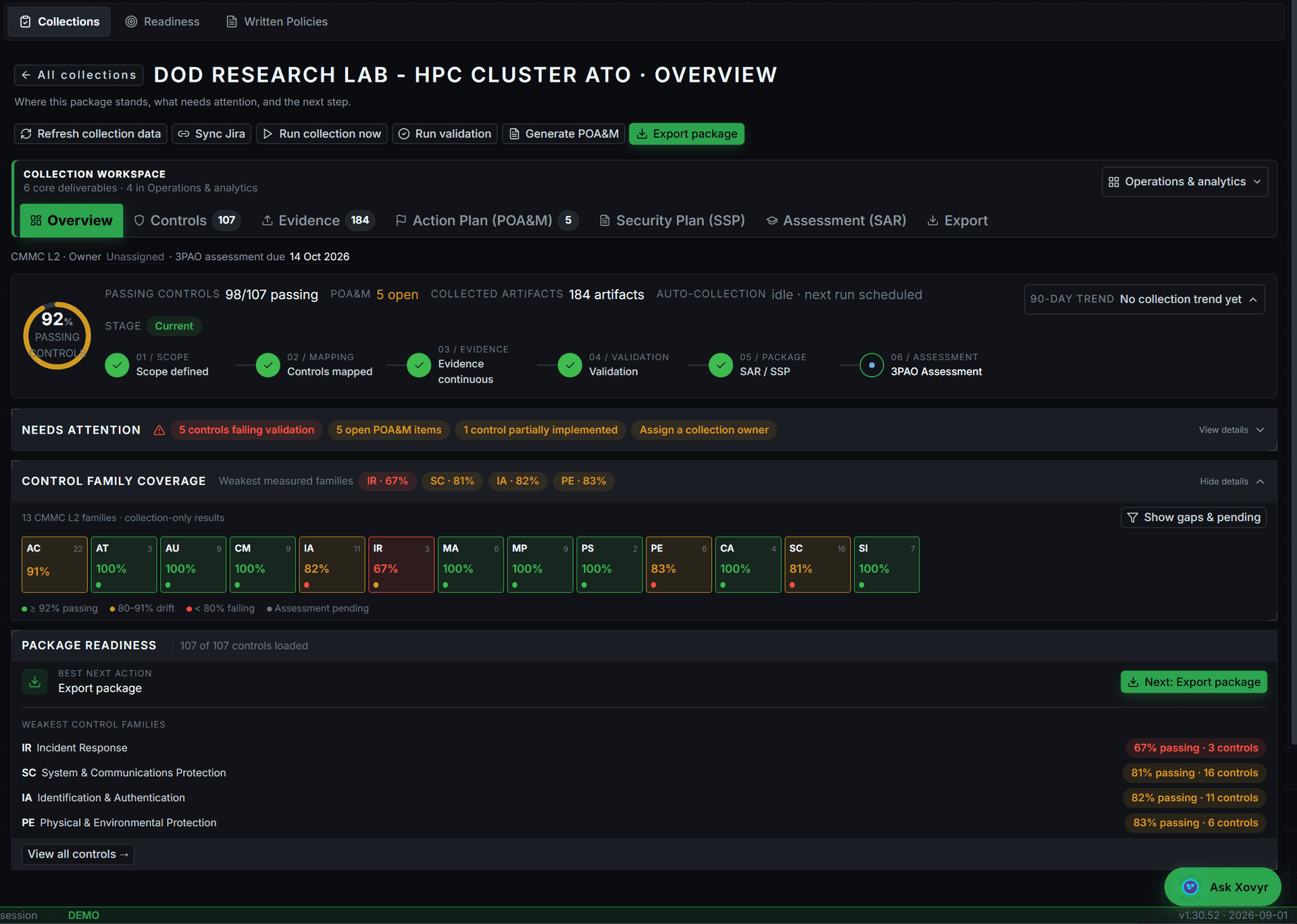1297x924 pixels.
Task: Select the AC 91% family tile
Action: pyautogui.click(x=55, y=565)
